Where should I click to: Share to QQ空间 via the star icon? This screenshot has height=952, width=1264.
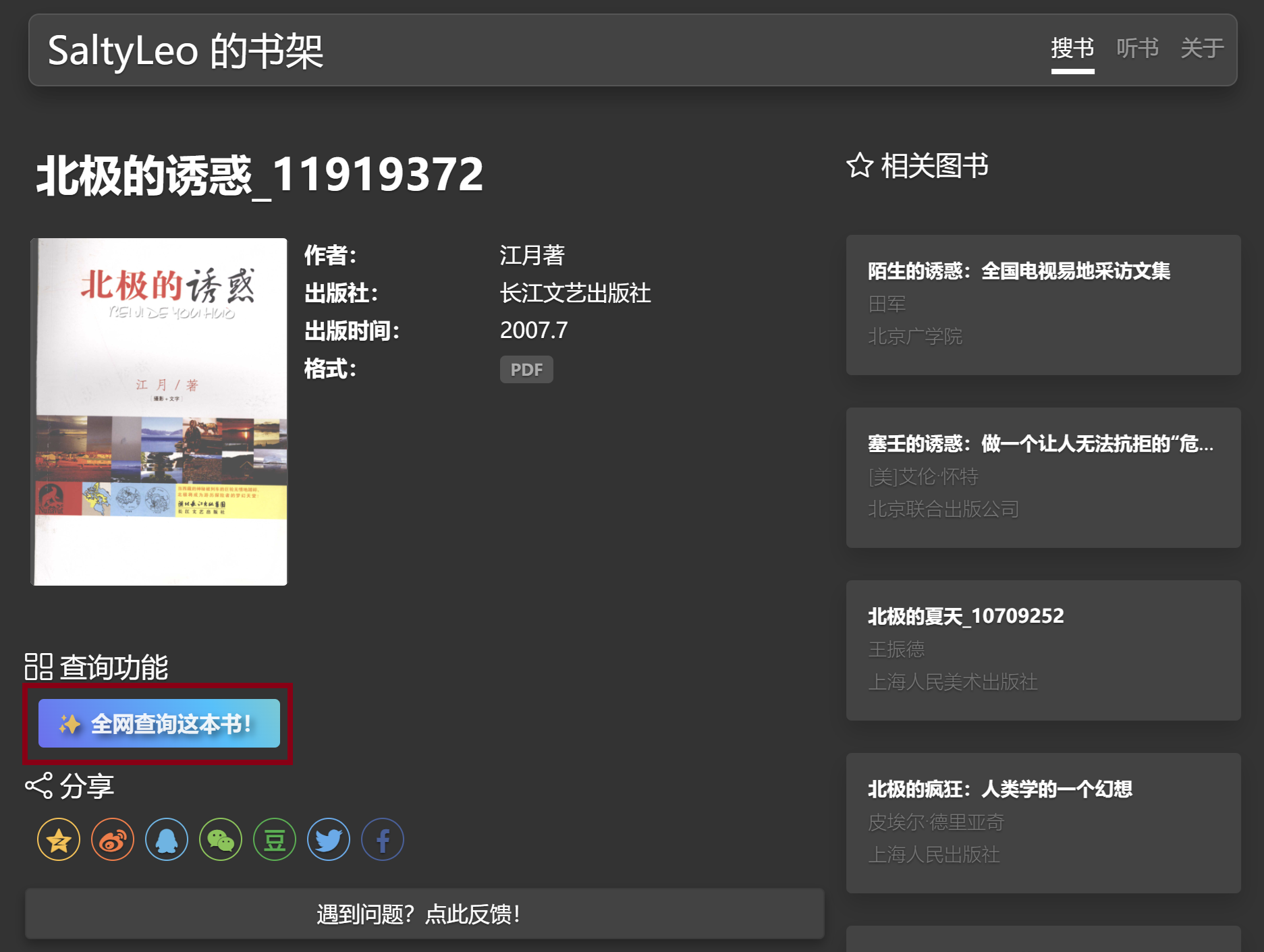pos(58,839)
